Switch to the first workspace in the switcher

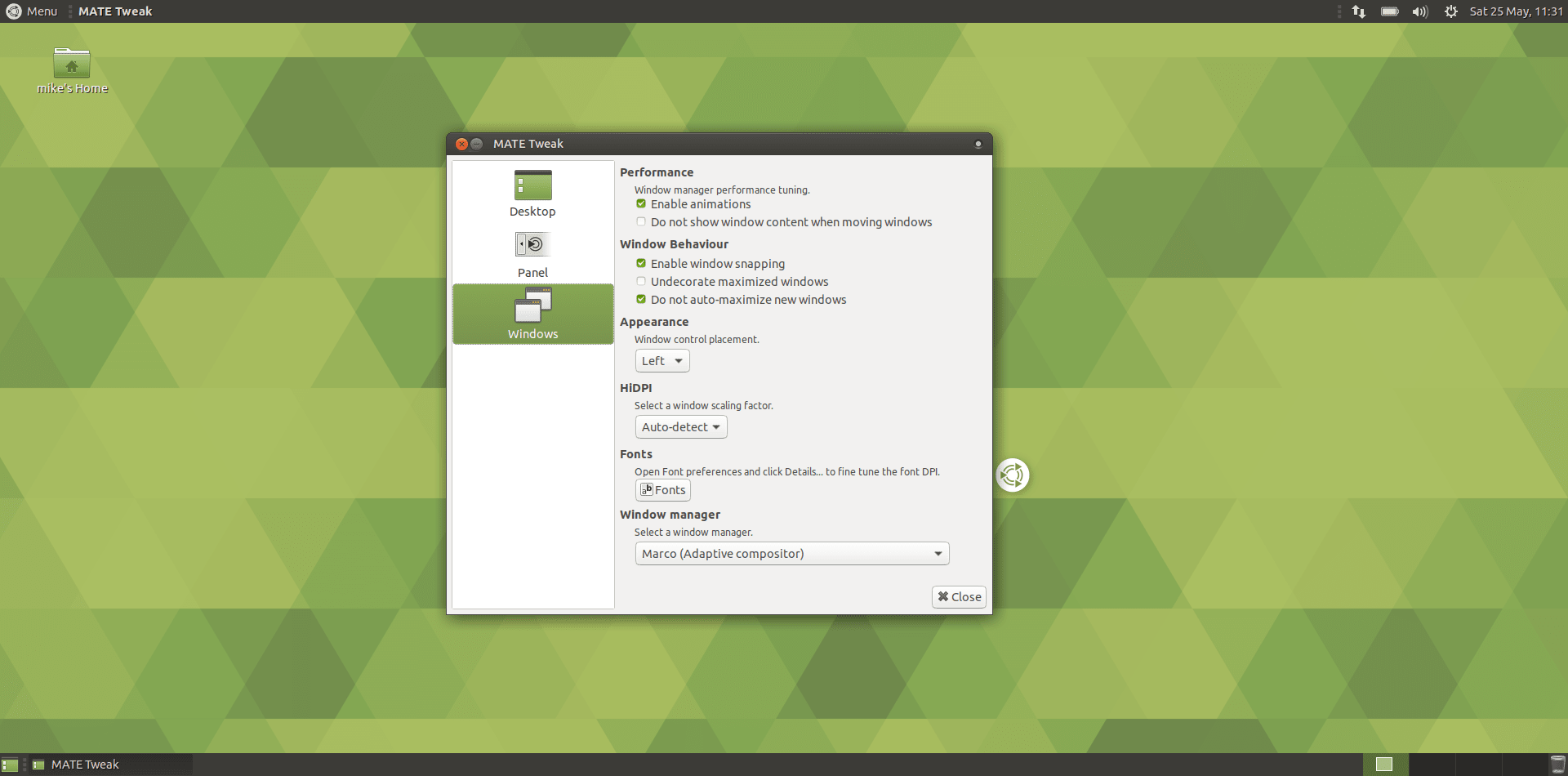pyautogui.click(x=1386, y=765)
